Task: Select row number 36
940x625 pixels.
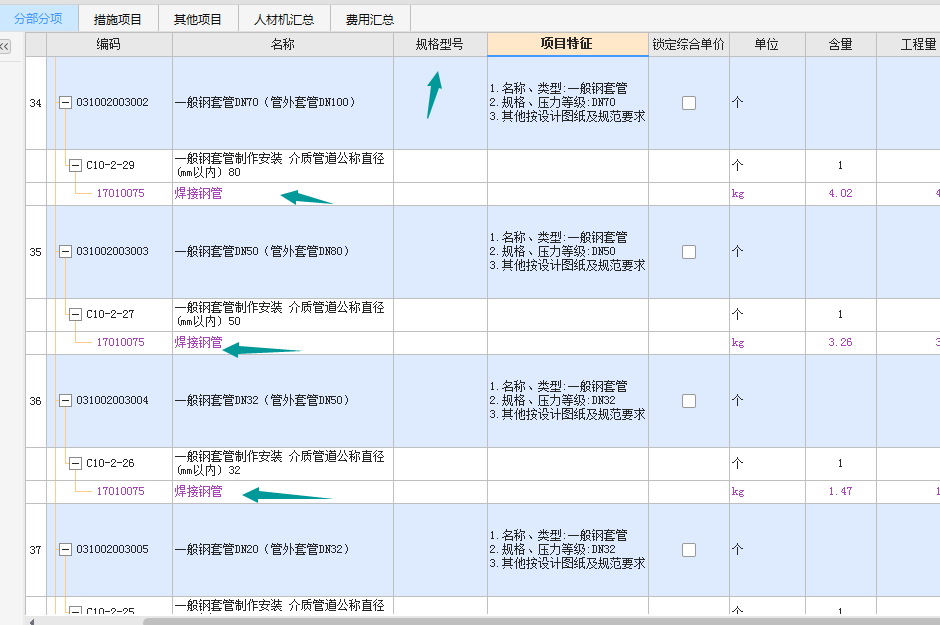Action: 35,401
